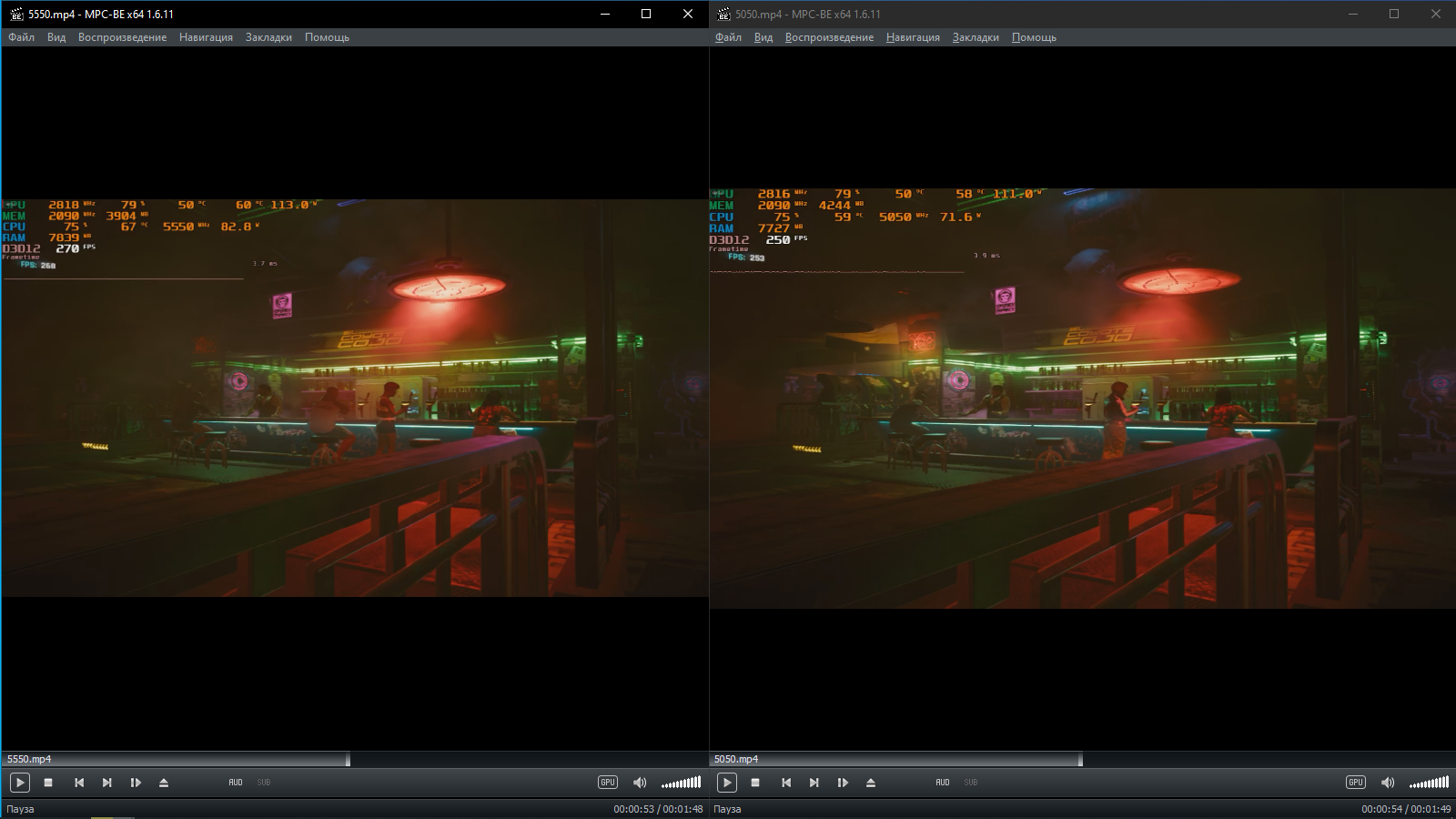
Task: Open Воспроизведение menu in 5050.mp4 window
Action: 829,37
